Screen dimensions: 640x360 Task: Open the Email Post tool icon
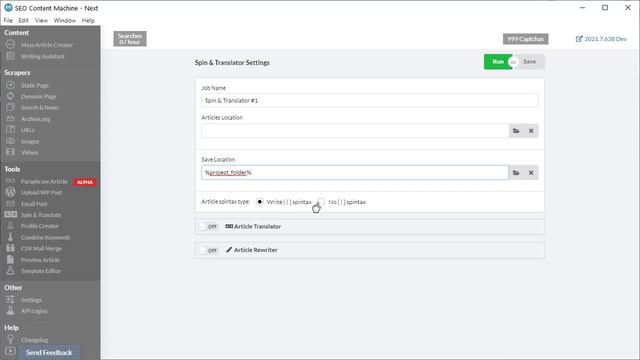coord(10,203)
